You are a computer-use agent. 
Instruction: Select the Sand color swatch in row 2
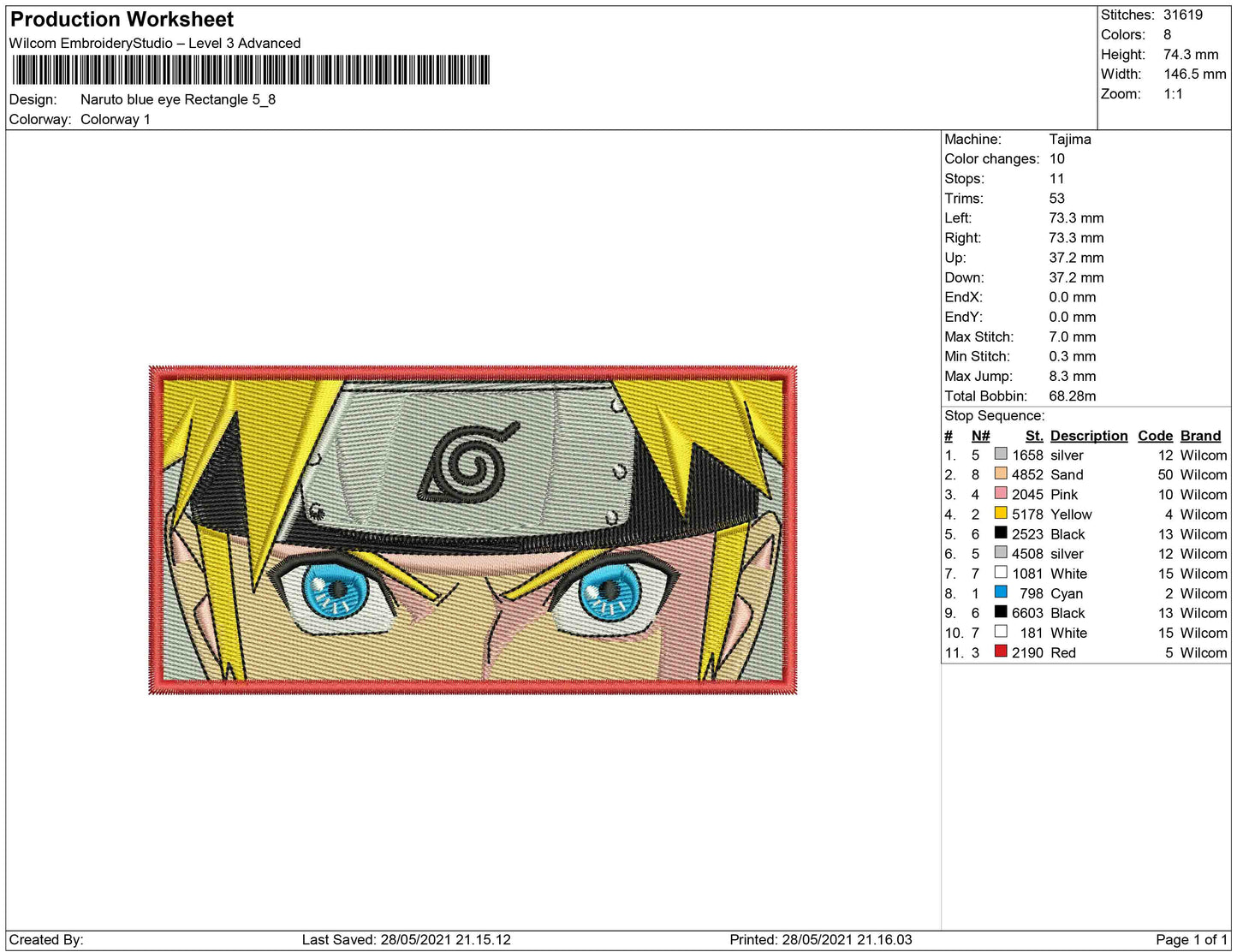coord(1001,473)
